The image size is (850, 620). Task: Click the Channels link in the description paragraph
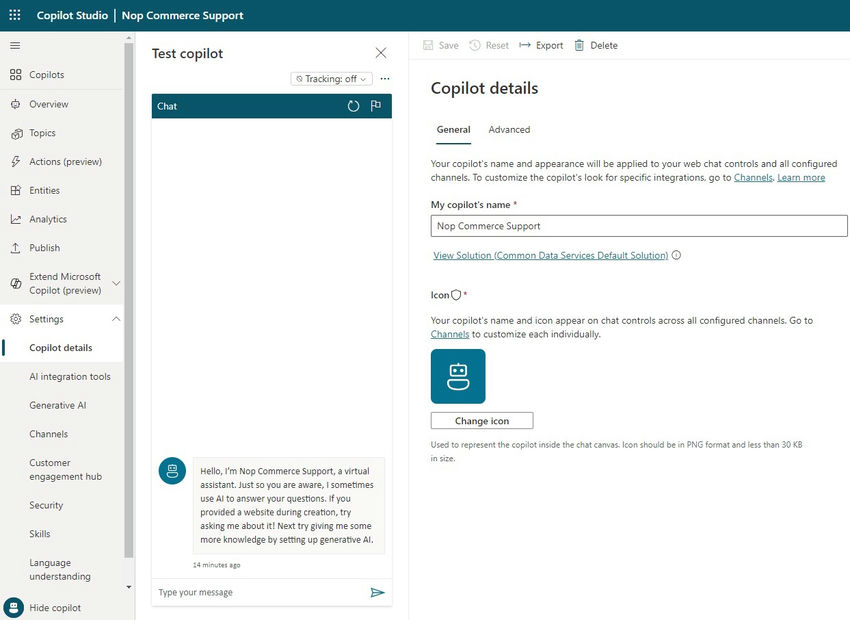[753, 177]
